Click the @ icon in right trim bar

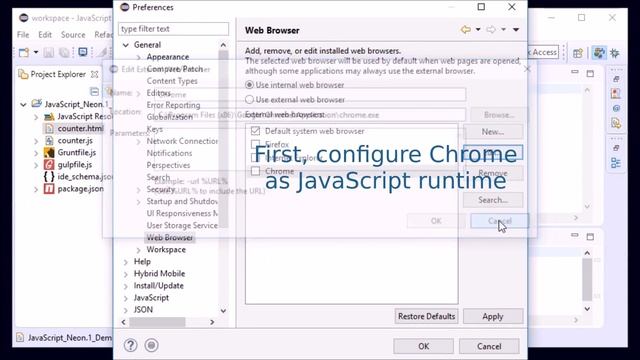pyautogui.click(x=616, y=108)
